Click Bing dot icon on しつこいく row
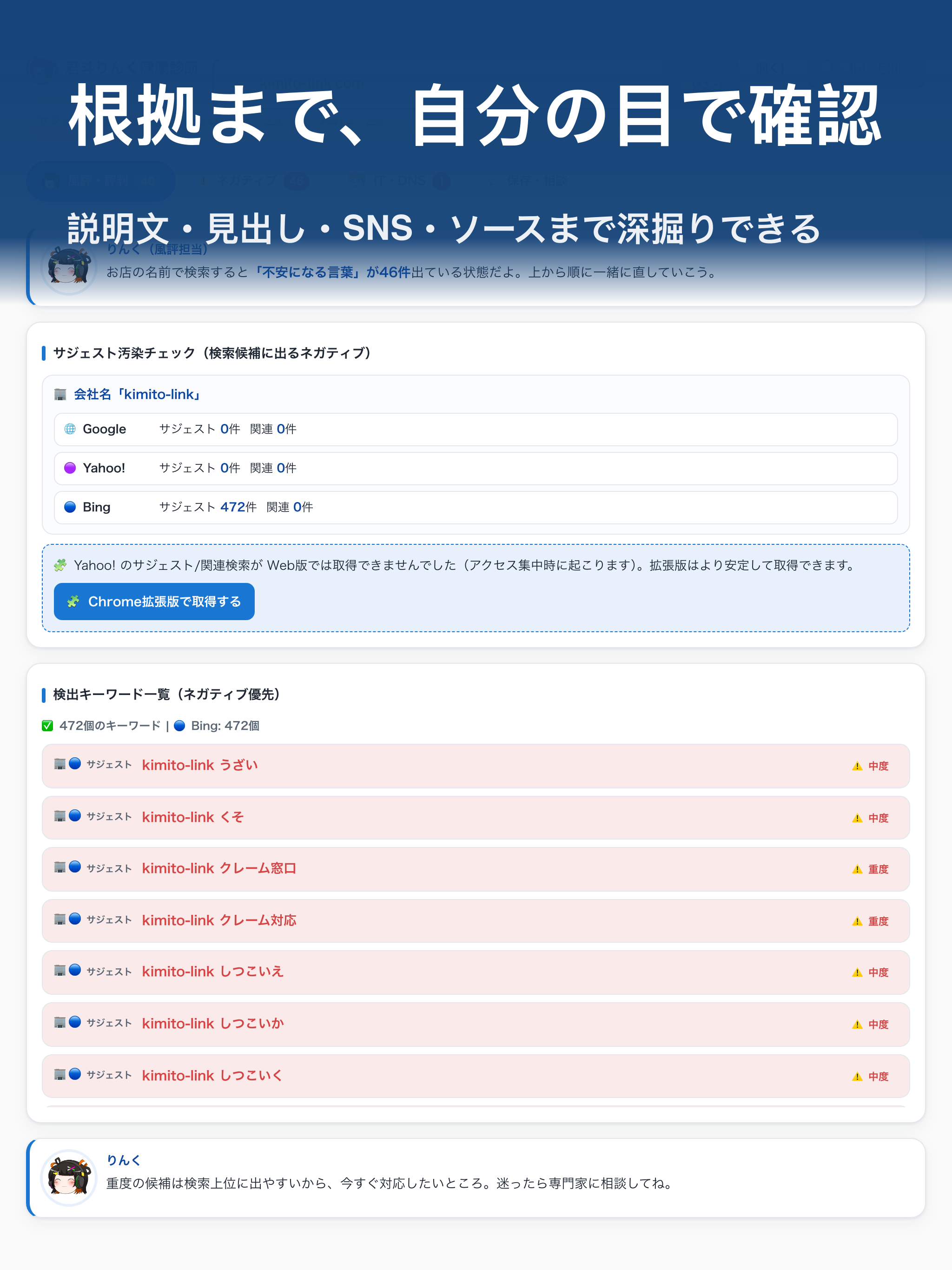Viewport: 952px width, 1270px height. click(75, 1074)
